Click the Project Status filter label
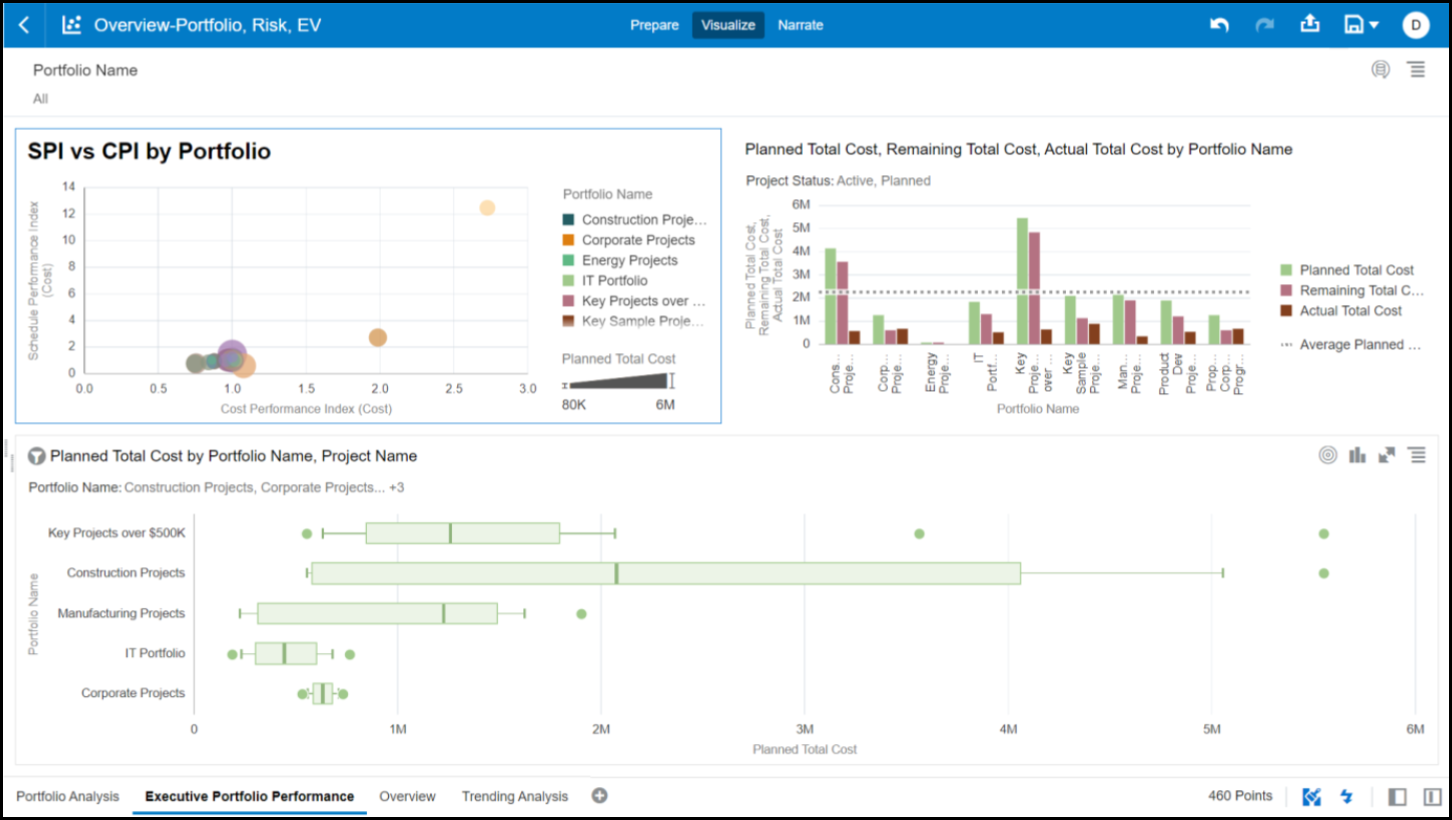Viewport: 1452px width, 820px height. coord(789,181)
